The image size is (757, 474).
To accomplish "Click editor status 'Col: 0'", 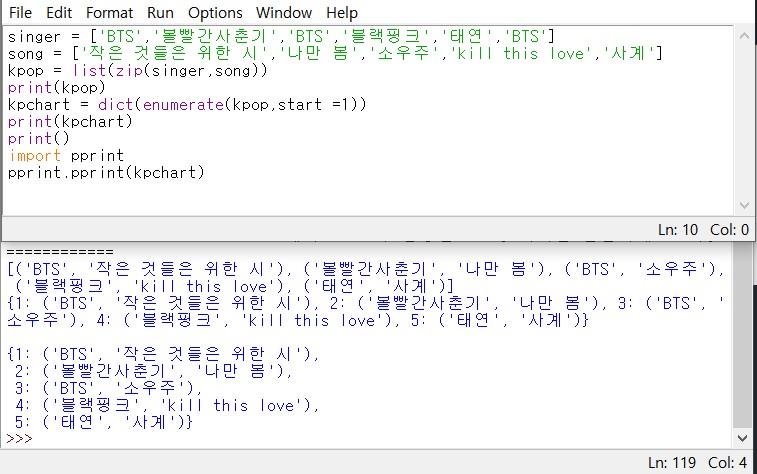I will [x=729, y=230].
